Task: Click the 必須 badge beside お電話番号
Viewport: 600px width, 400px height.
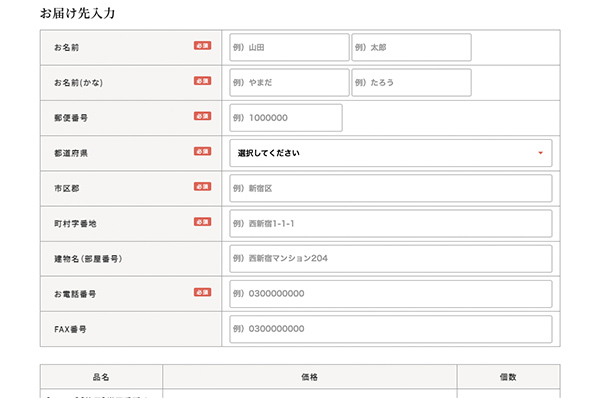Action: click(x=202, y=293)
